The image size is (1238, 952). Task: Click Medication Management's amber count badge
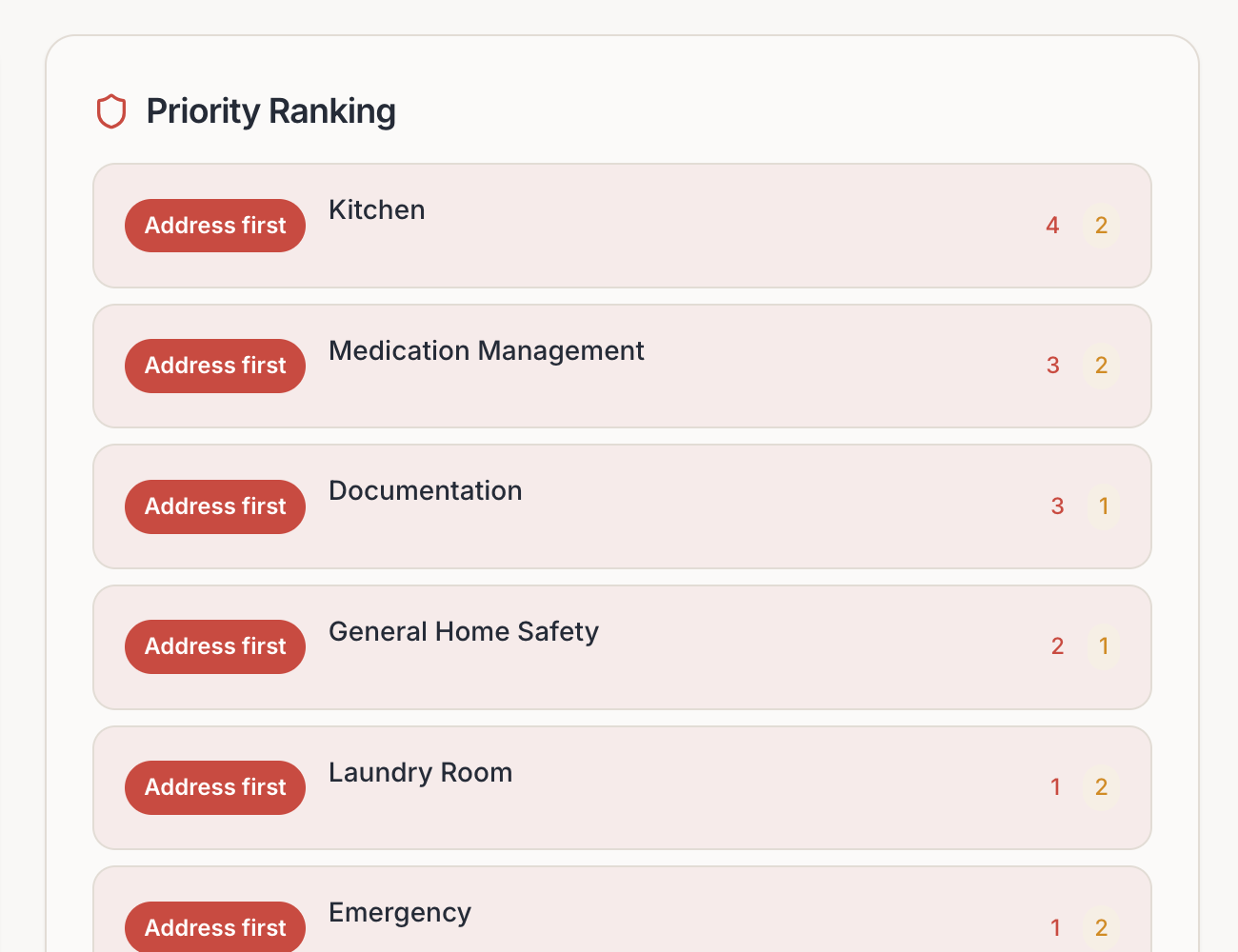tap(1101, 366)
